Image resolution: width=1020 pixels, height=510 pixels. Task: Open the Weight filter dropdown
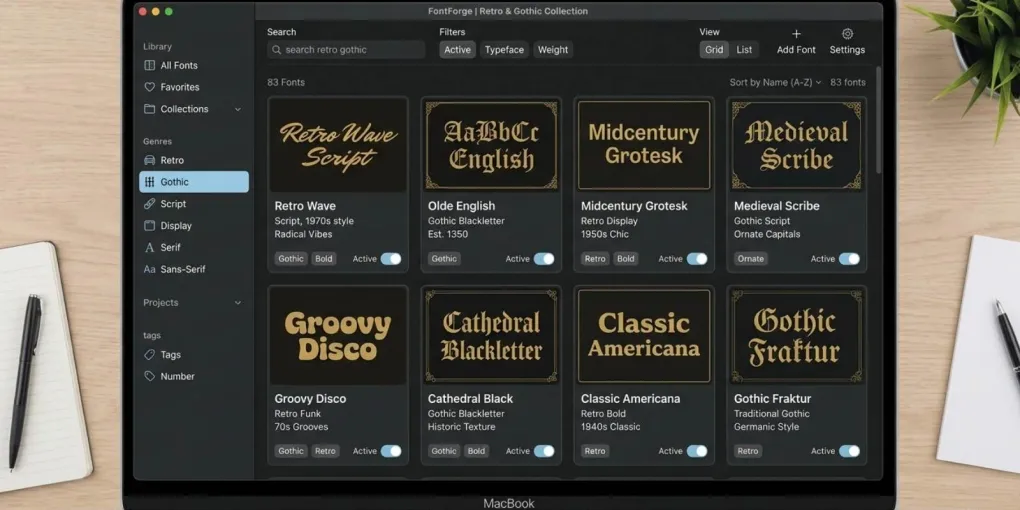(553, 49)
